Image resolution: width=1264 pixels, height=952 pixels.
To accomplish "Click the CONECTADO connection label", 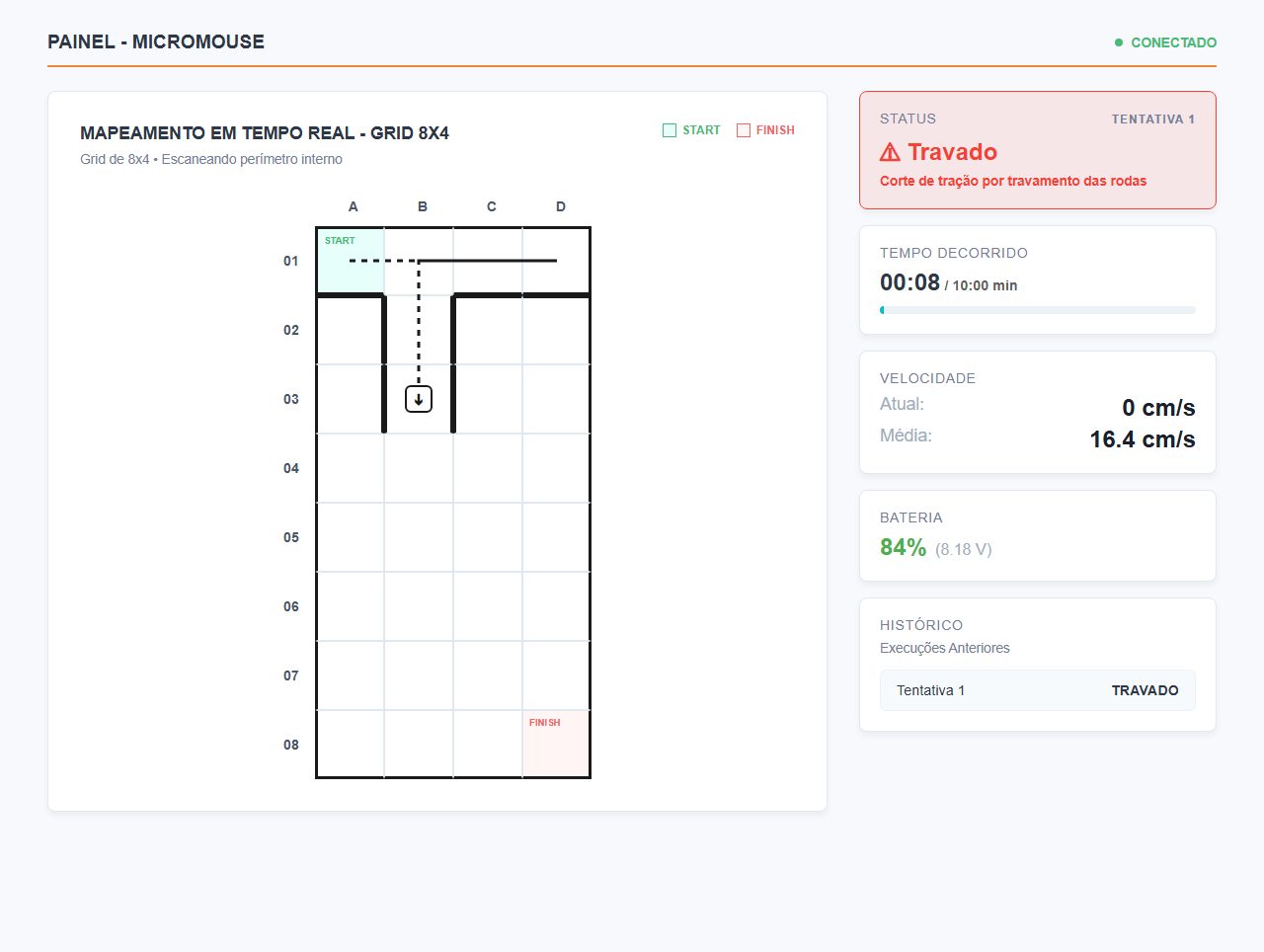I will (x=1173, y=42).
